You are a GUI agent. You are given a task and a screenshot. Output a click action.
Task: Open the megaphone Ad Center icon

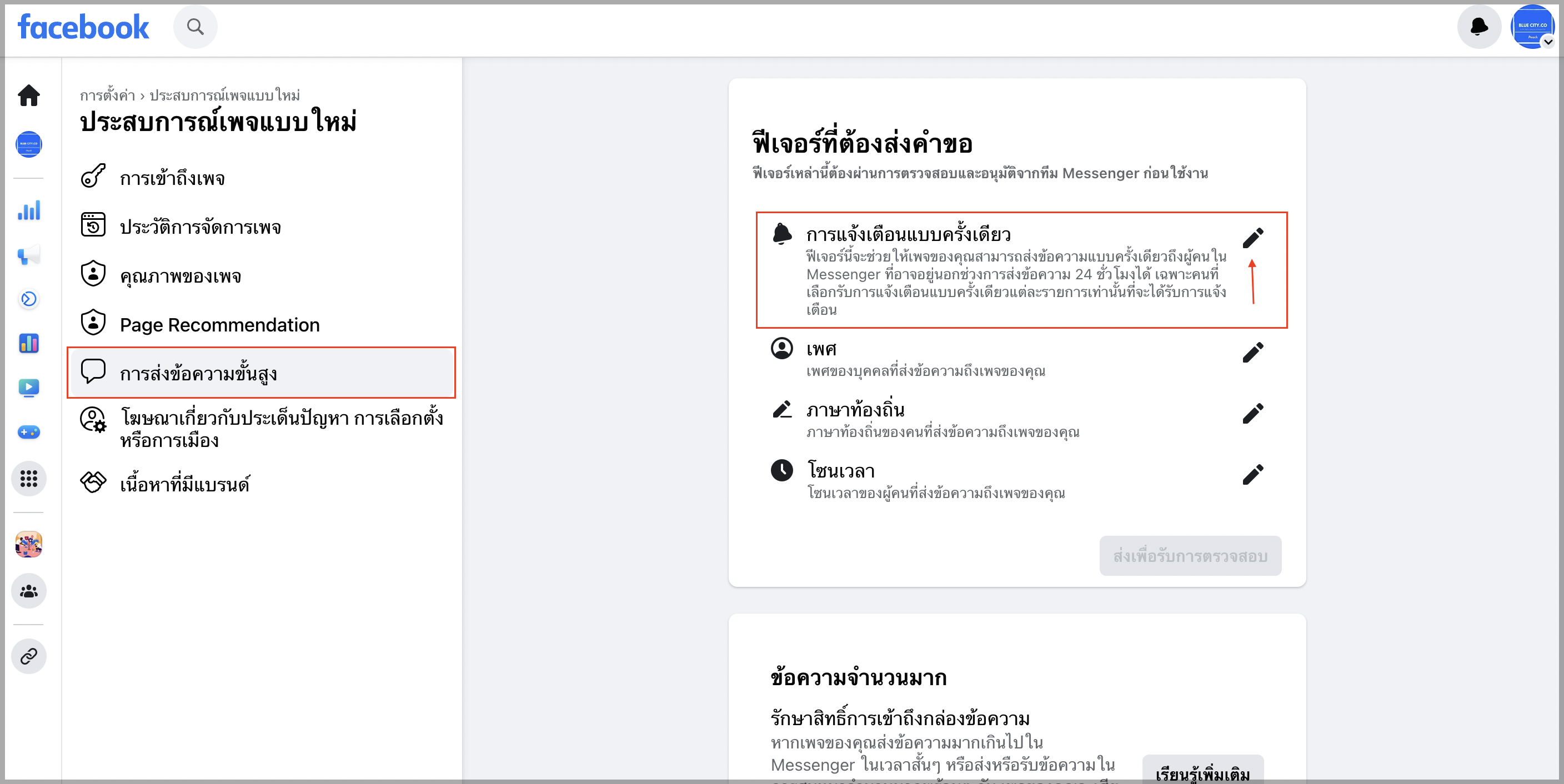click(x=28, y=255)
